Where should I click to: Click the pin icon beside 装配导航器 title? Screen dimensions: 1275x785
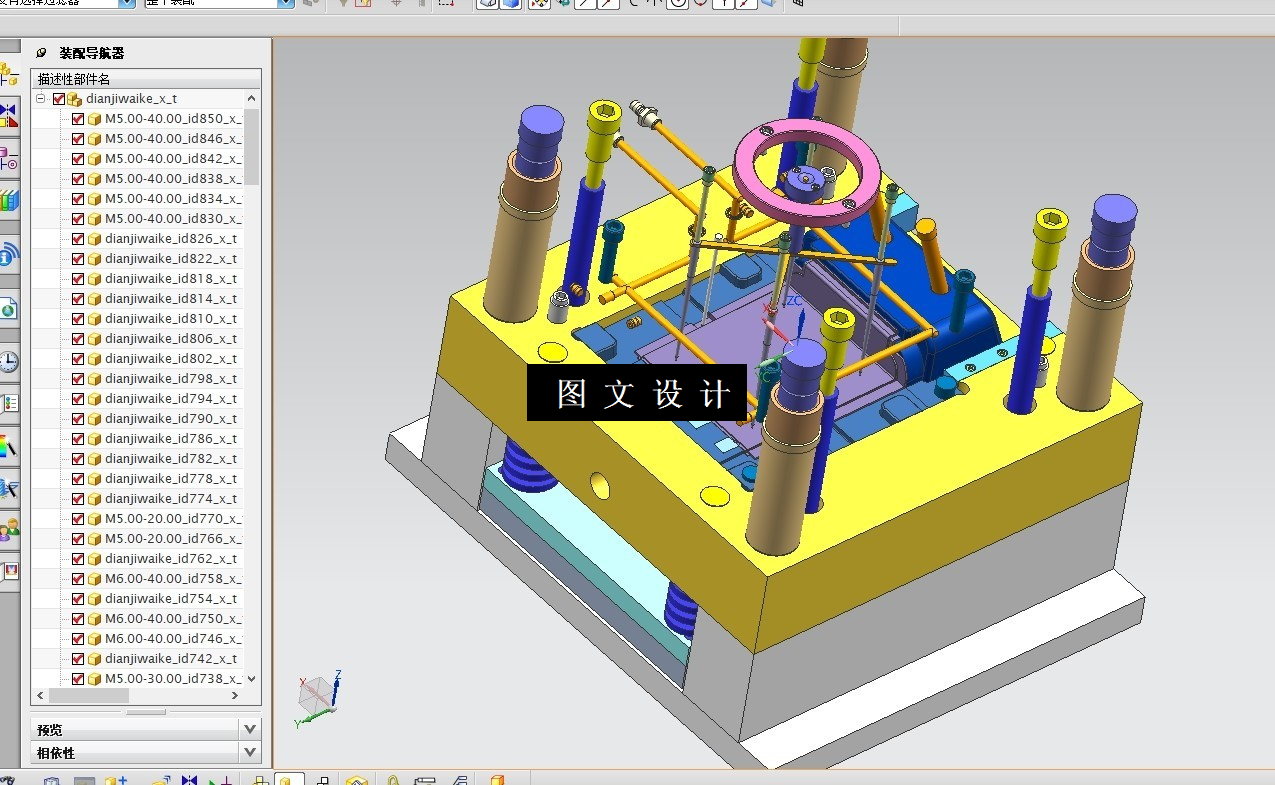tap(41, 53)
